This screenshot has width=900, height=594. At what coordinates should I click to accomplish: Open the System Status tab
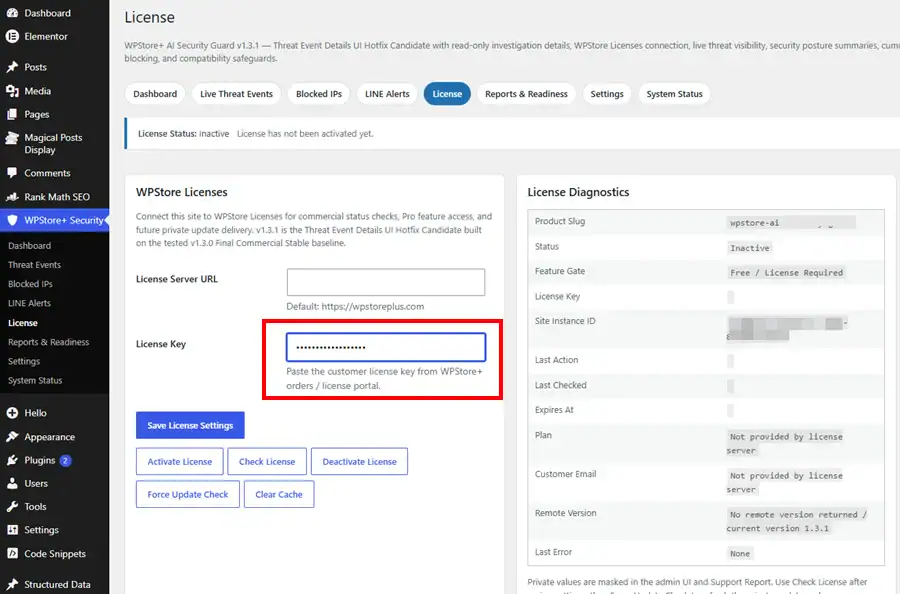coord(674,94)
